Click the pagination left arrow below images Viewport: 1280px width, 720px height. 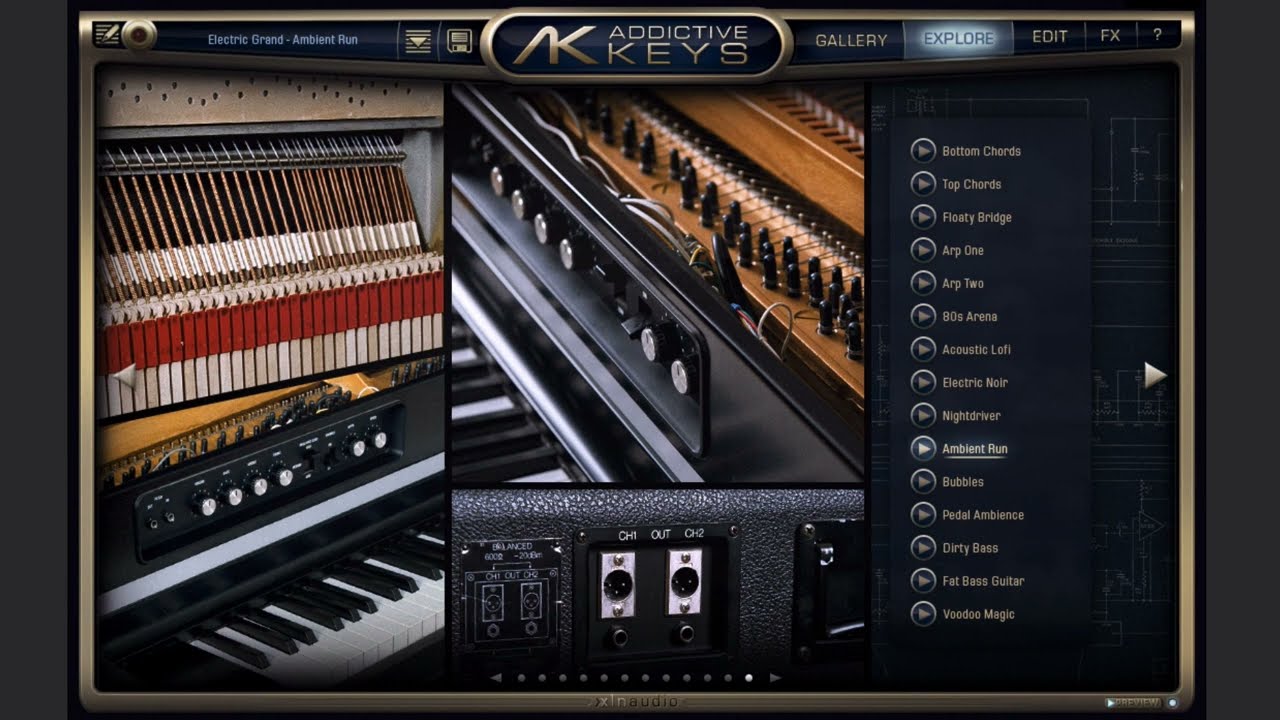tap(496, 678)
